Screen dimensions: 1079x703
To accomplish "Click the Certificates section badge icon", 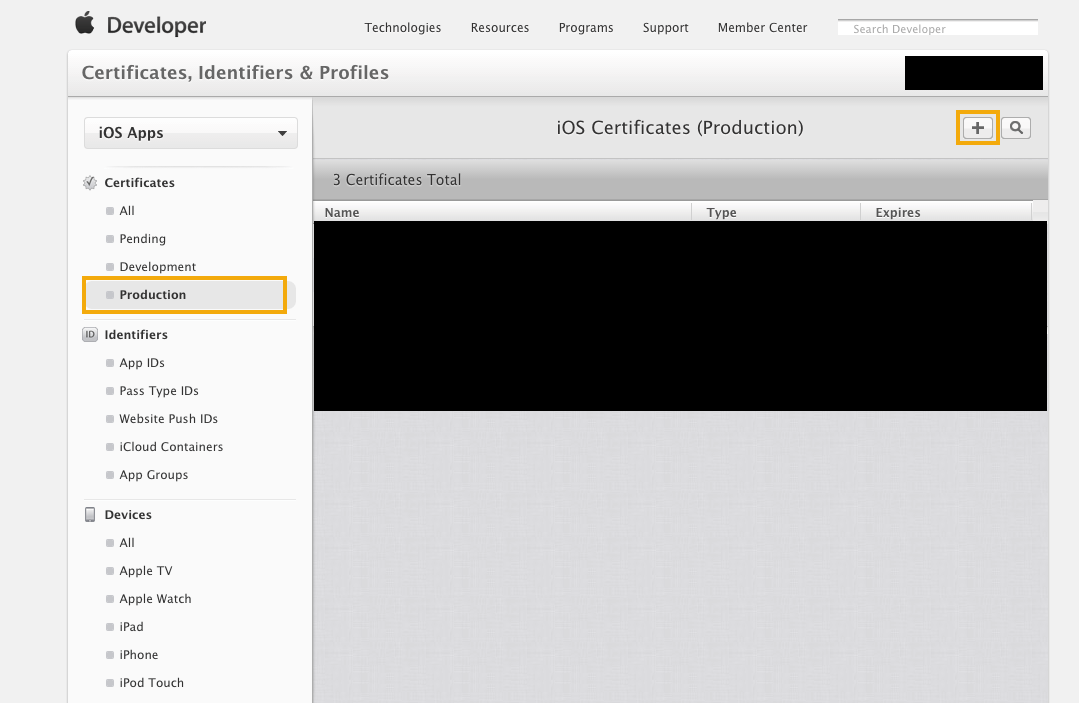I will pyautogui.click(x=90, y=182).
